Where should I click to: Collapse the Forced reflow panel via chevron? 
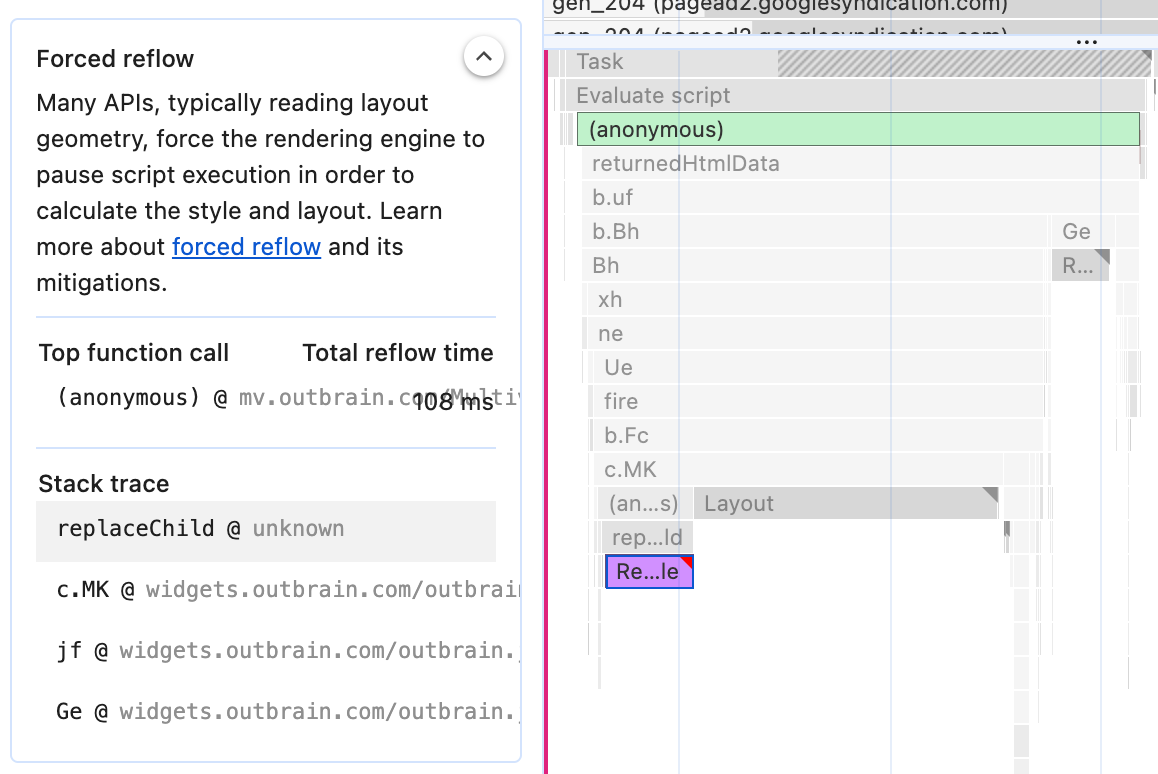pos(484,57)
